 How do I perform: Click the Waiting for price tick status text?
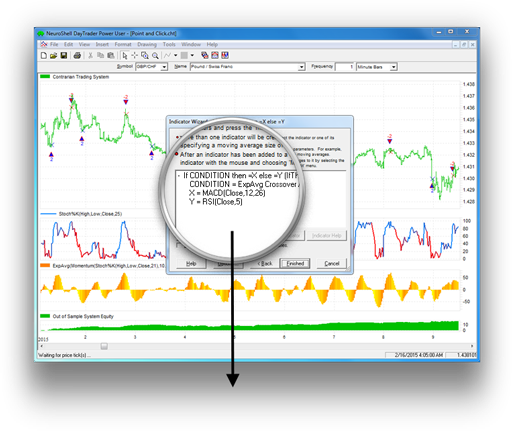click(64, 355)
